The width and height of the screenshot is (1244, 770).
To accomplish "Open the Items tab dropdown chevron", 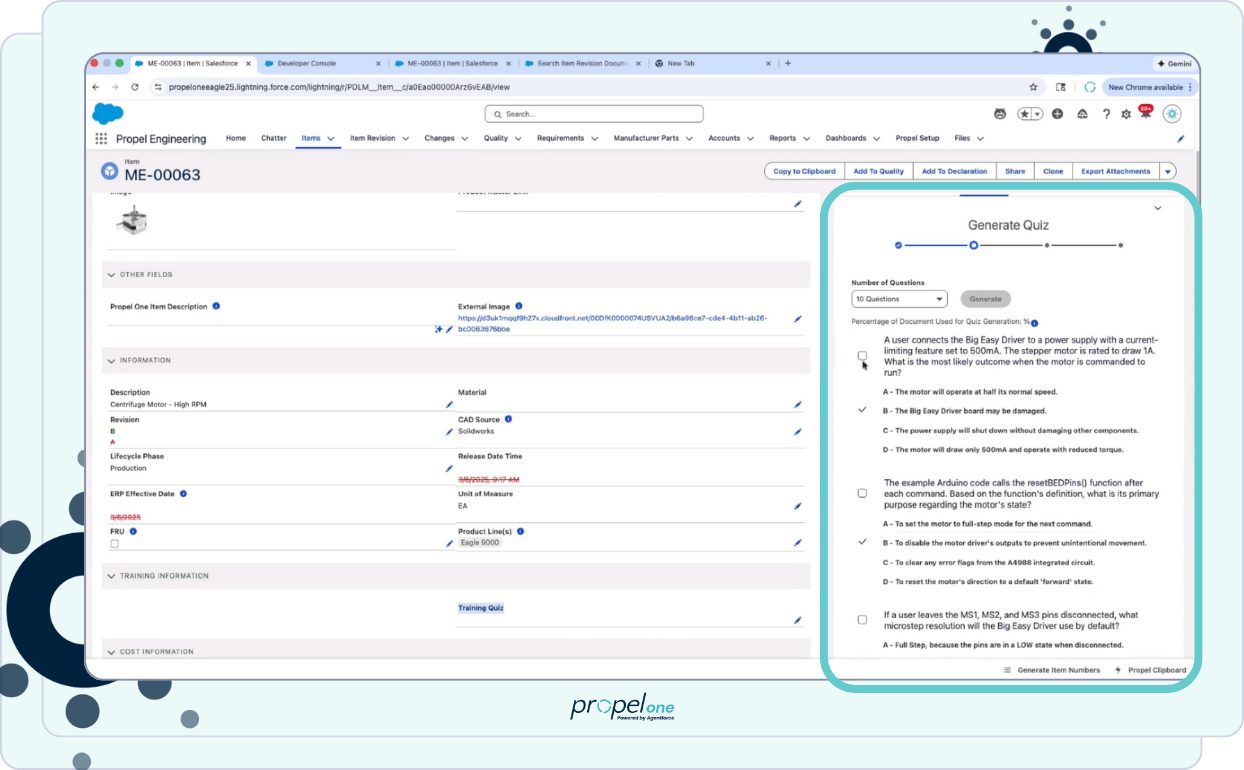I will [x=332, y=139].
